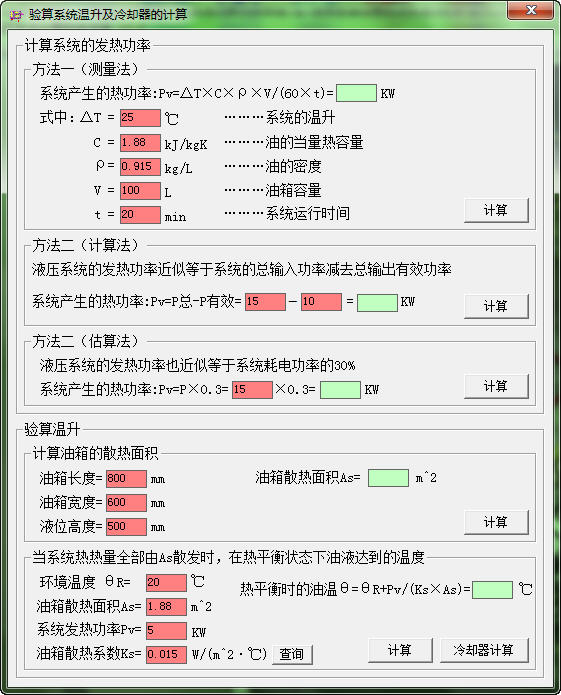Close the 验算系统温升及冷却器的计算 window
The image size is (561, 695).
coord(530,10)
